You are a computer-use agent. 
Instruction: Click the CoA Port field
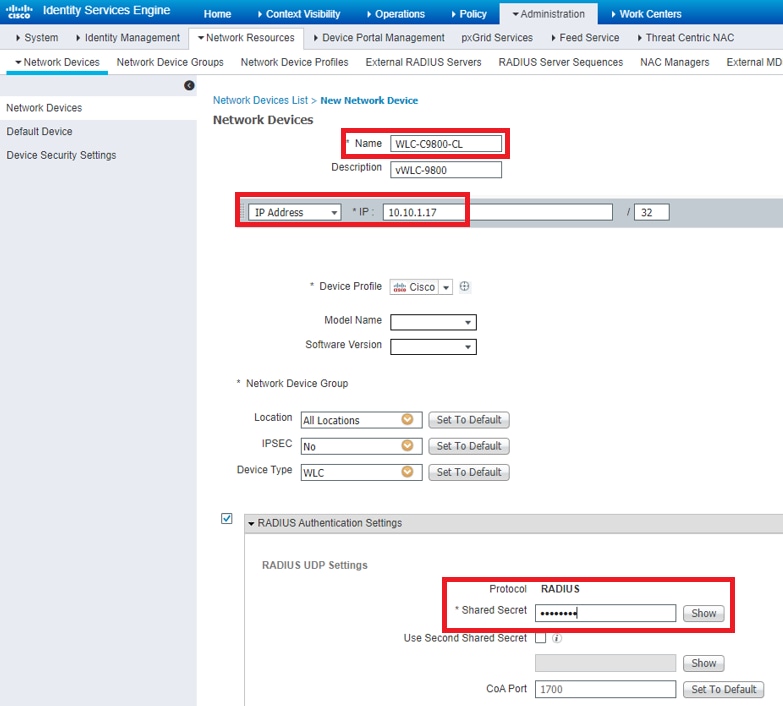tap(605, 690)
